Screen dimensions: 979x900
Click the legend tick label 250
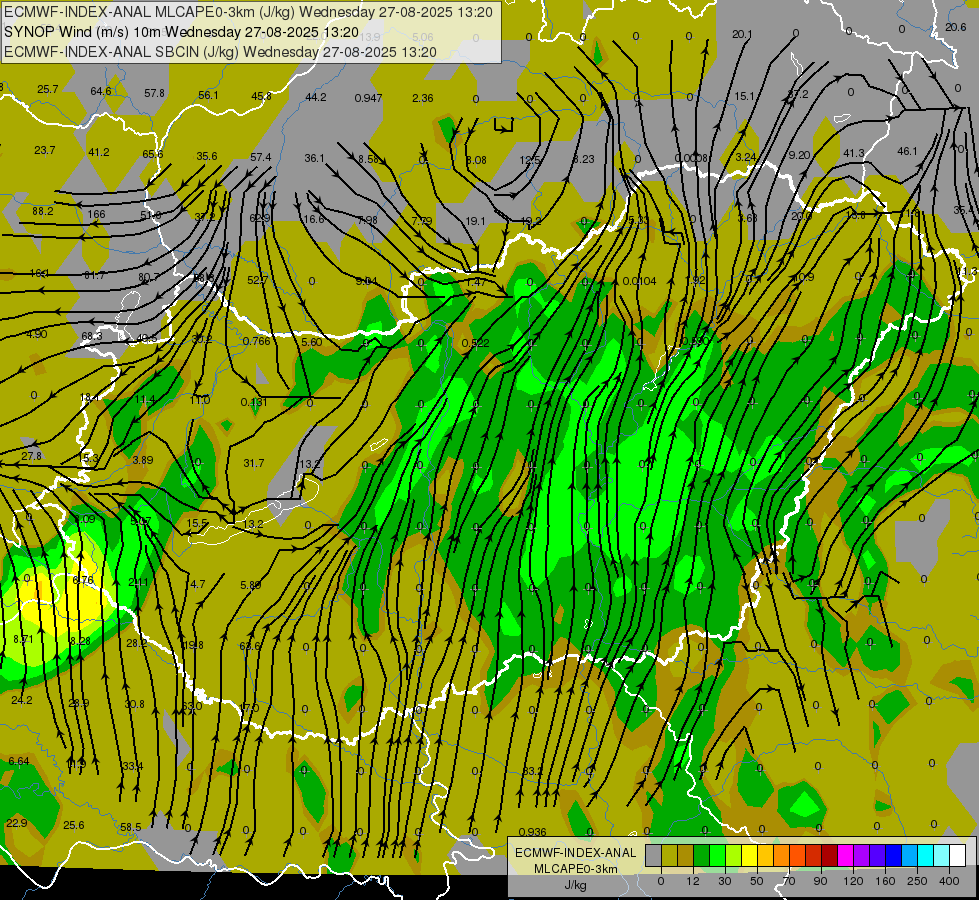(917, 881)
